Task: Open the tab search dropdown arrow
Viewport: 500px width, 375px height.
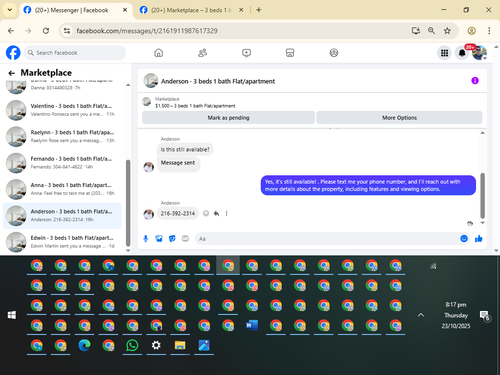Action: (x=10, y=10)
